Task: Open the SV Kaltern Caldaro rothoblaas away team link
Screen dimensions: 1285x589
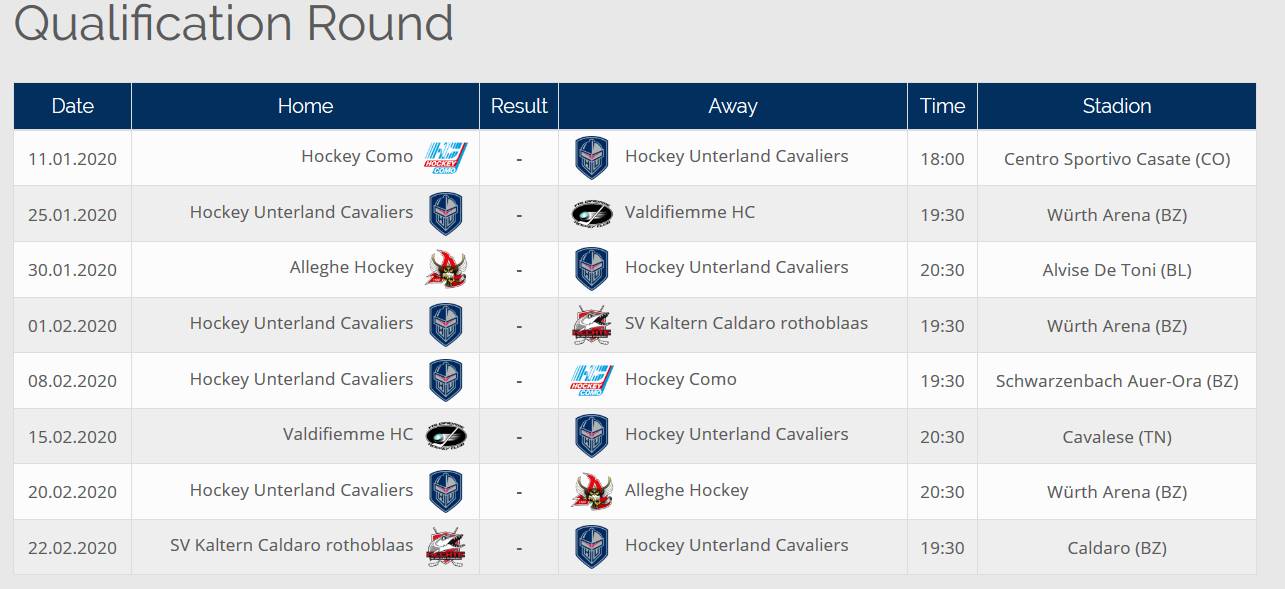Action: [x=746, y=323]
